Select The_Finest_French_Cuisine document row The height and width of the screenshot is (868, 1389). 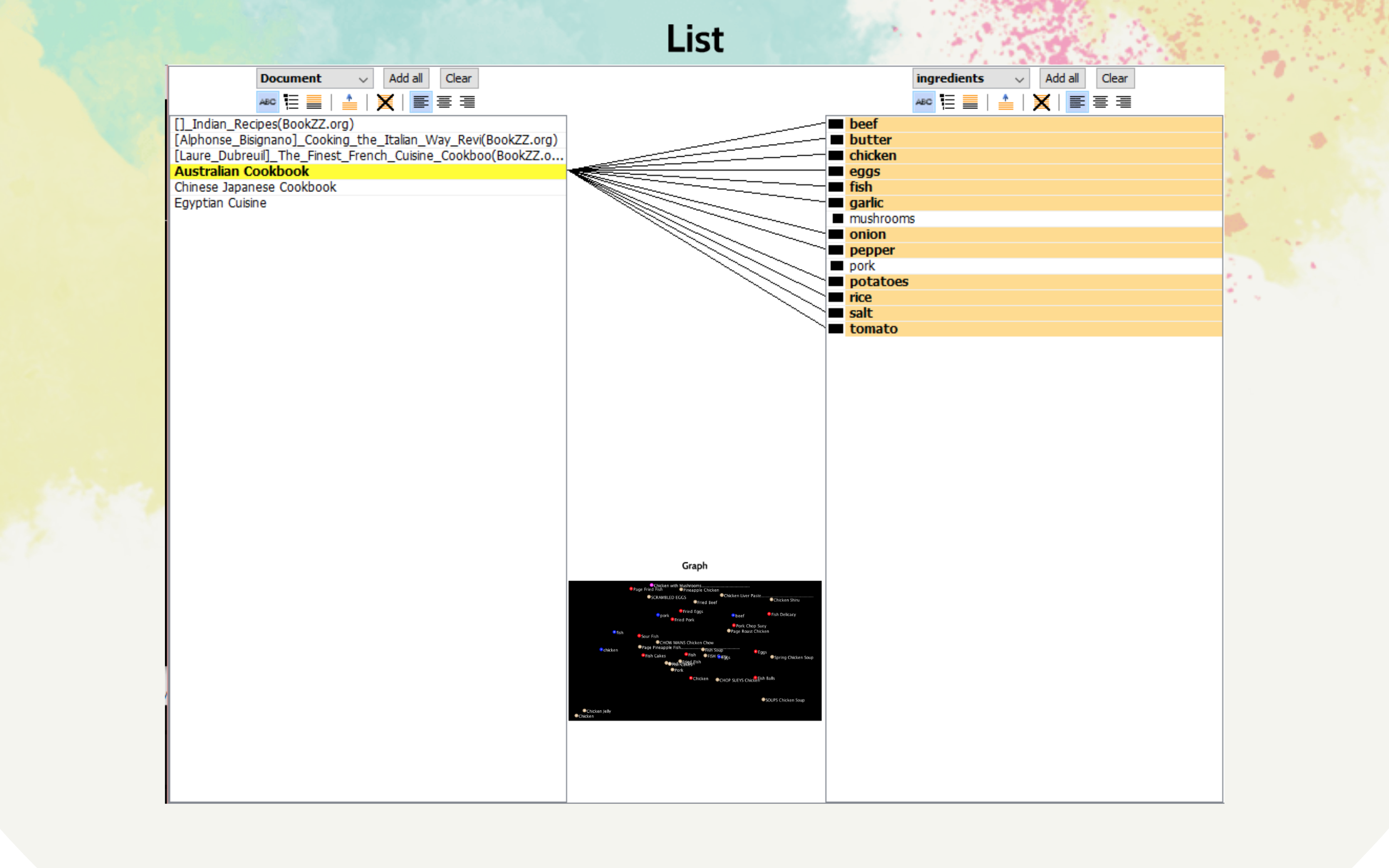368,156
